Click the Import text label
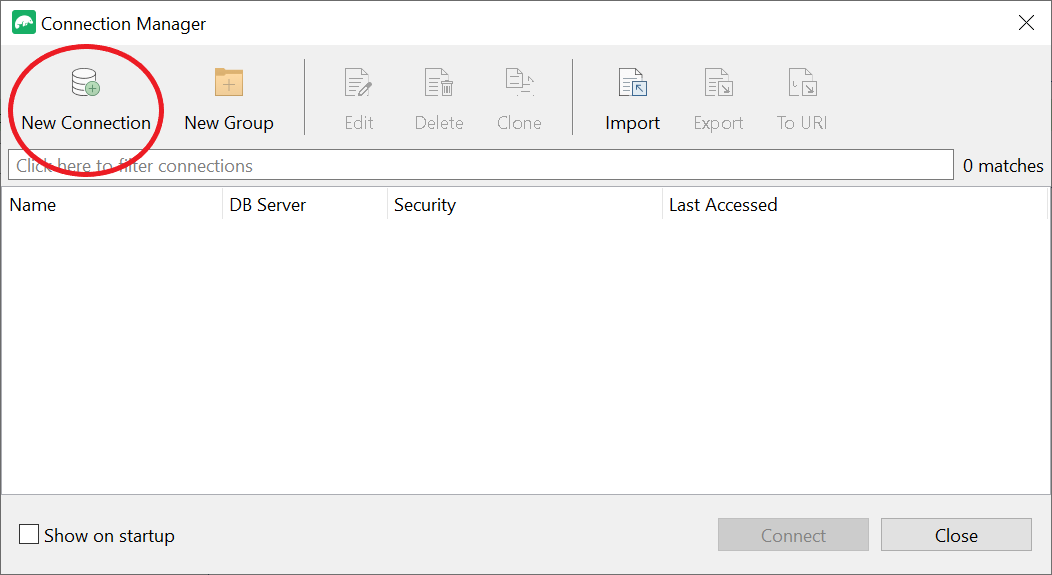This screenshot has height=575, width=1052. click(632, 123)
